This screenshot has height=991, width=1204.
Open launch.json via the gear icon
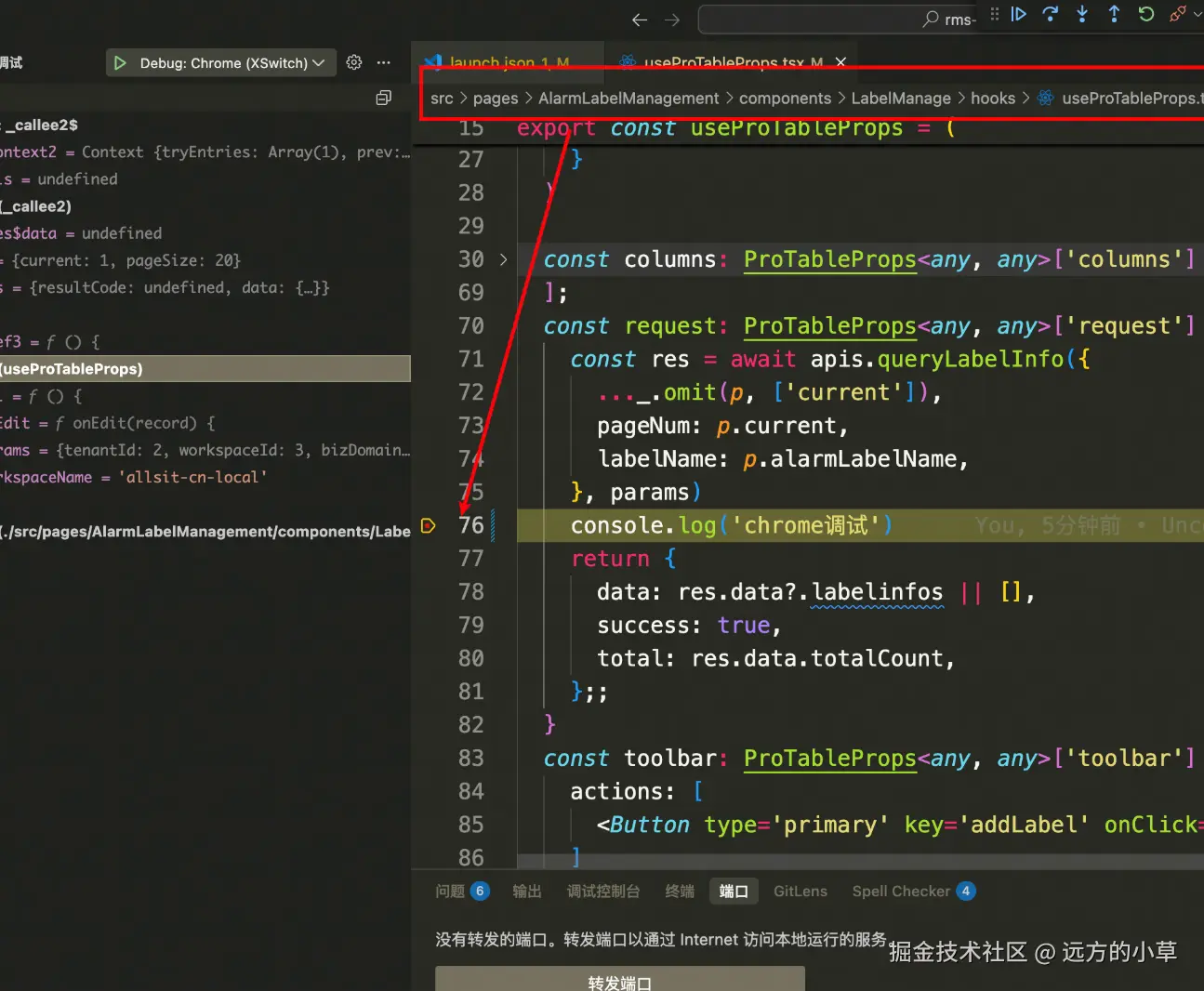(x=354, y=62)
